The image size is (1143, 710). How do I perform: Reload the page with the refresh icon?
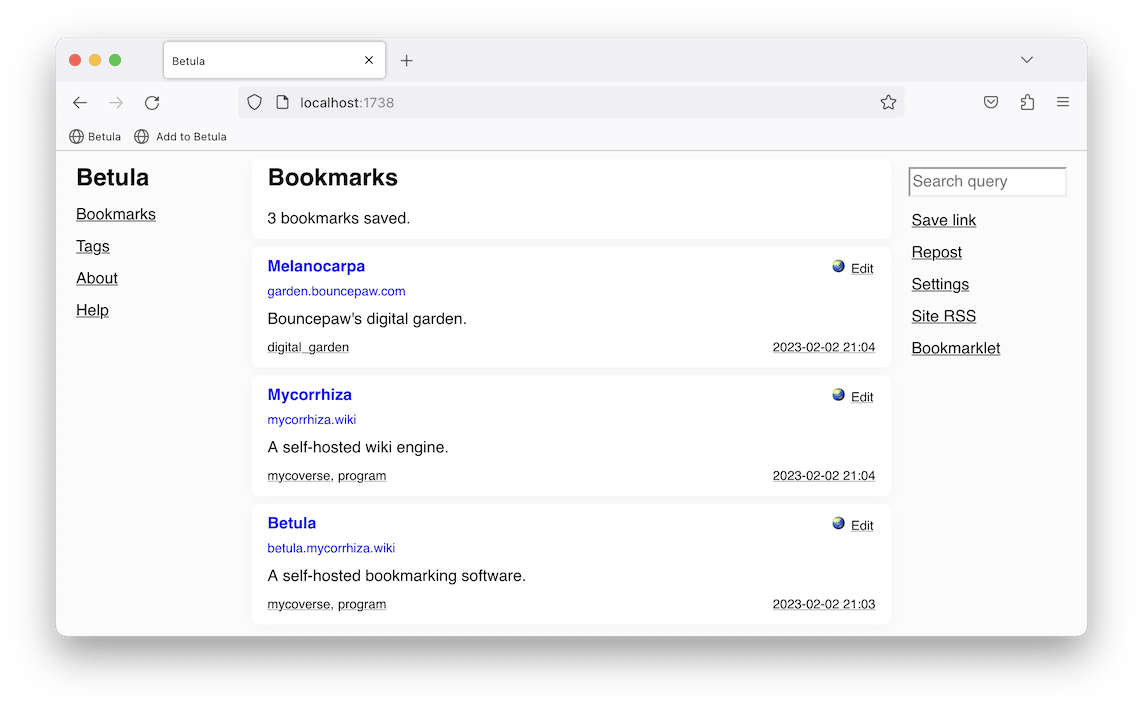152,103
